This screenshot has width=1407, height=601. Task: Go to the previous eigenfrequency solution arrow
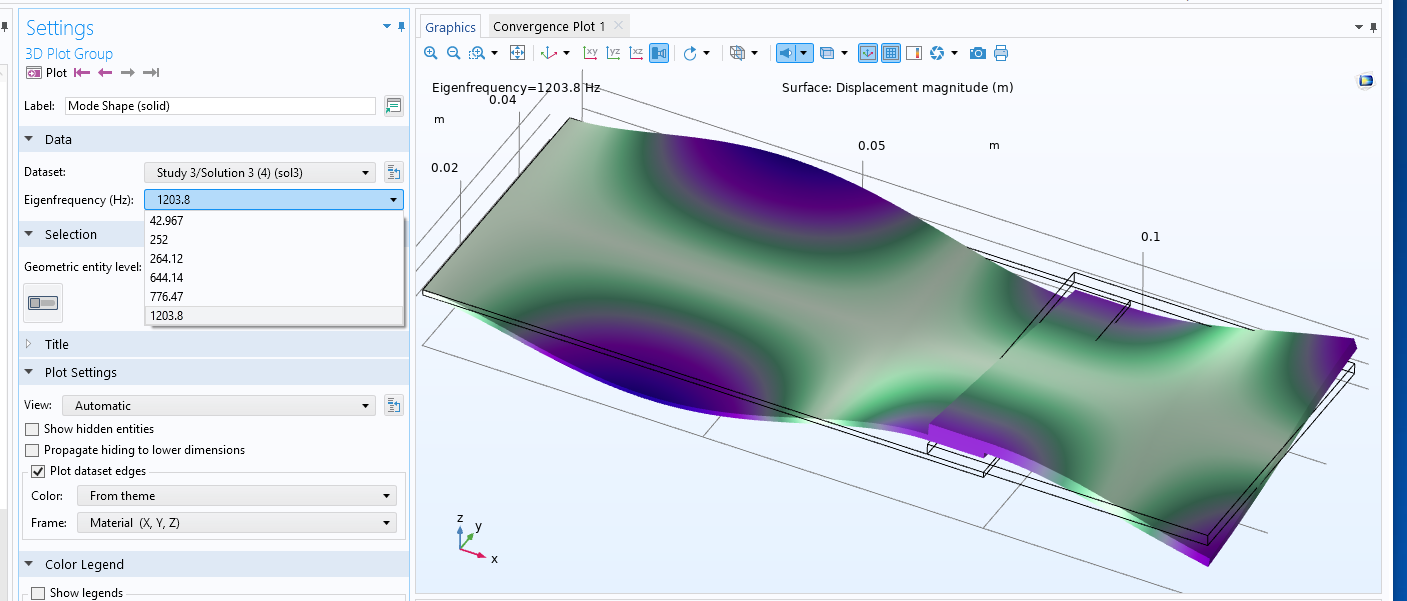(x=105, y=73)
